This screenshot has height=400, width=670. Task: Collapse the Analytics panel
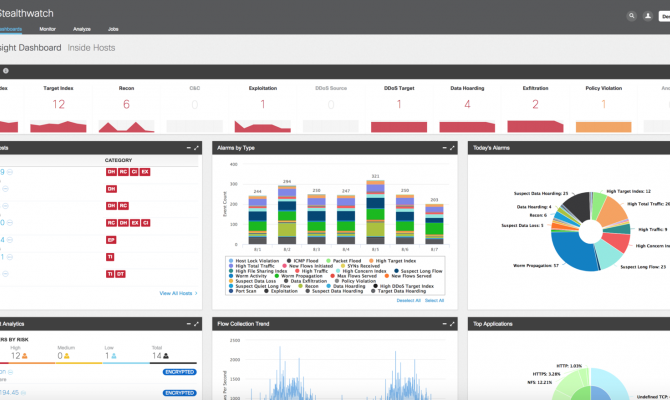(x=188, y=324)
